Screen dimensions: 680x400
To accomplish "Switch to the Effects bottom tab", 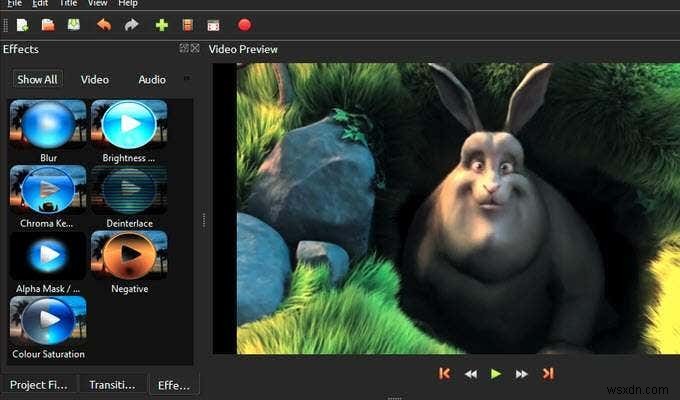I will pos(174,385).
